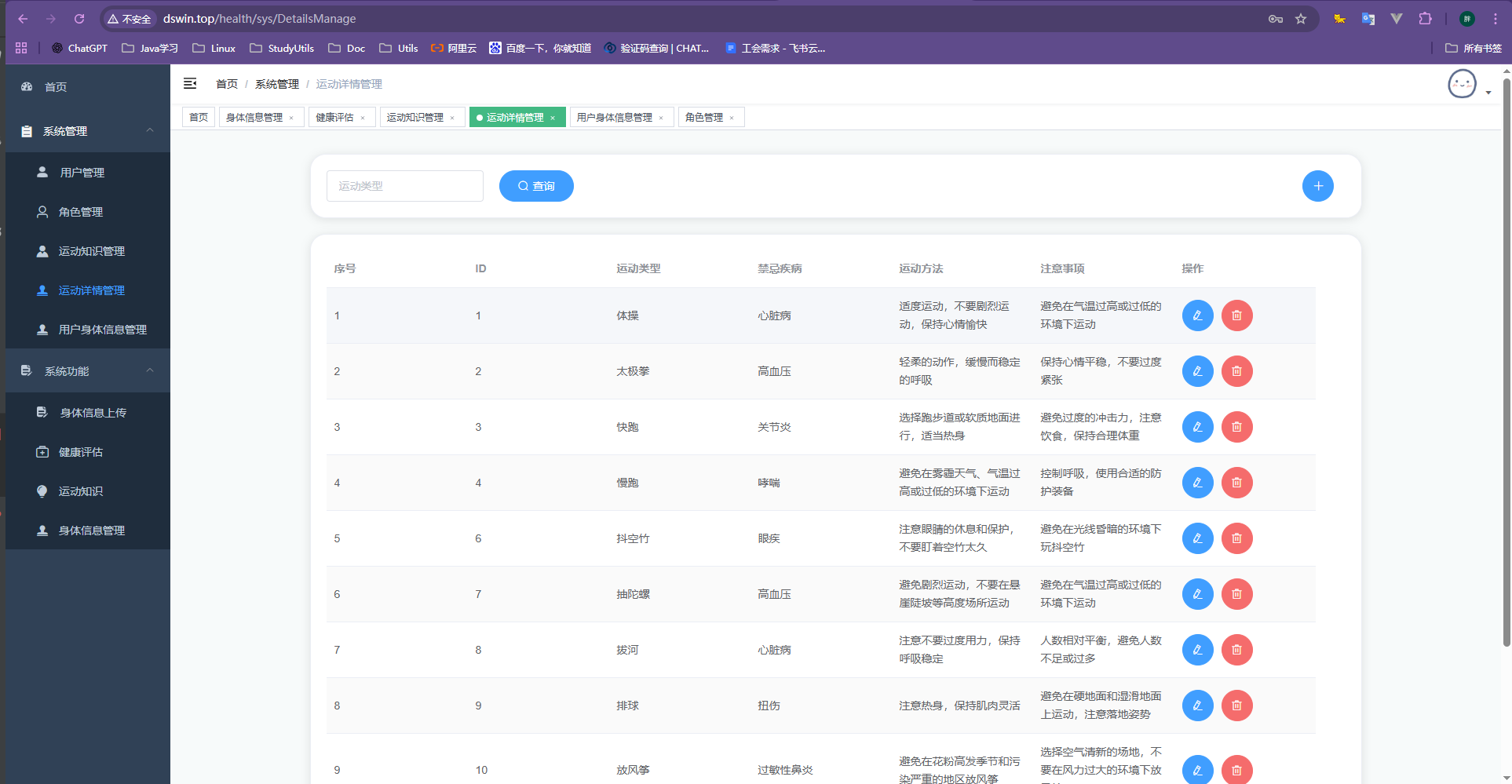
Task: Open Chrome apps grid icon
Action: [x=21, y=48]
